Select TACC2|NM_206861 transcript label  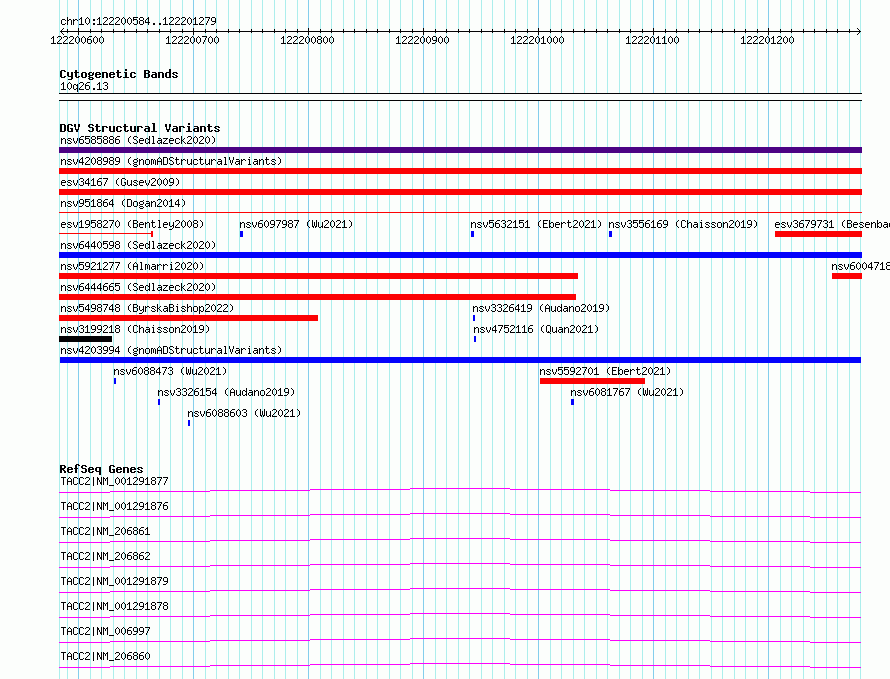click(x=105, y=531)
